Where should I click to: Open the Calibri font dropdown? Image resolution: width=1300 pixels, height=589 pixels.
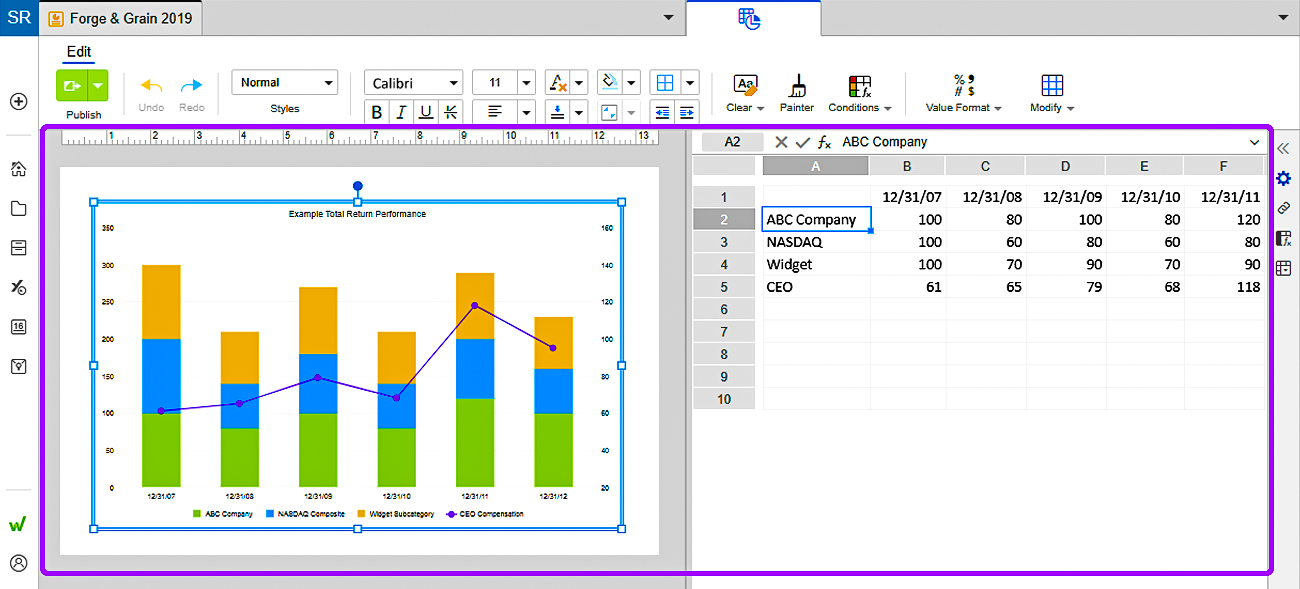coord(413,83)
